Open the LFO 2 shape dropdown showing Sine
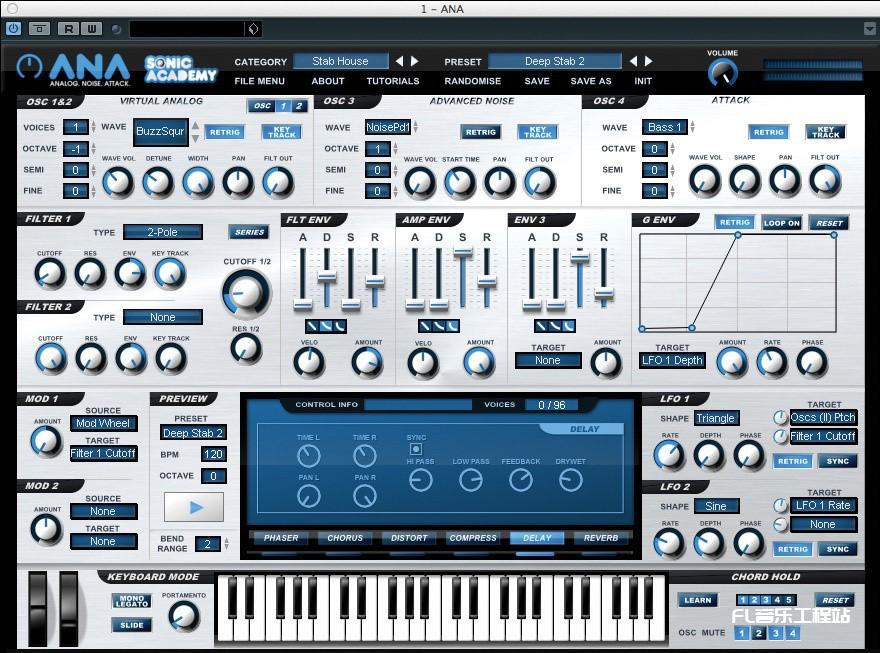Screen dimensions: 880x653 717,506
